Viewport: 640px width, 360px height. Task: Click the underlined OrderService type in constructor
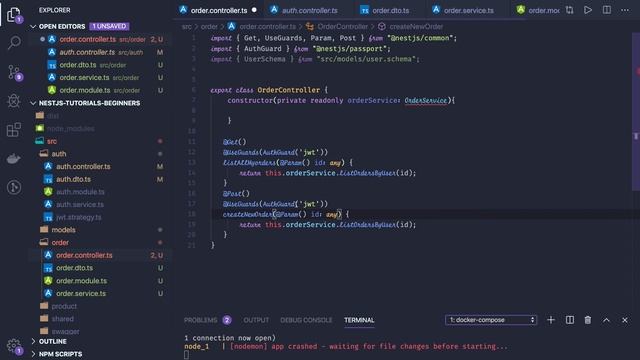pyautogui.click(x=425, y=100)
